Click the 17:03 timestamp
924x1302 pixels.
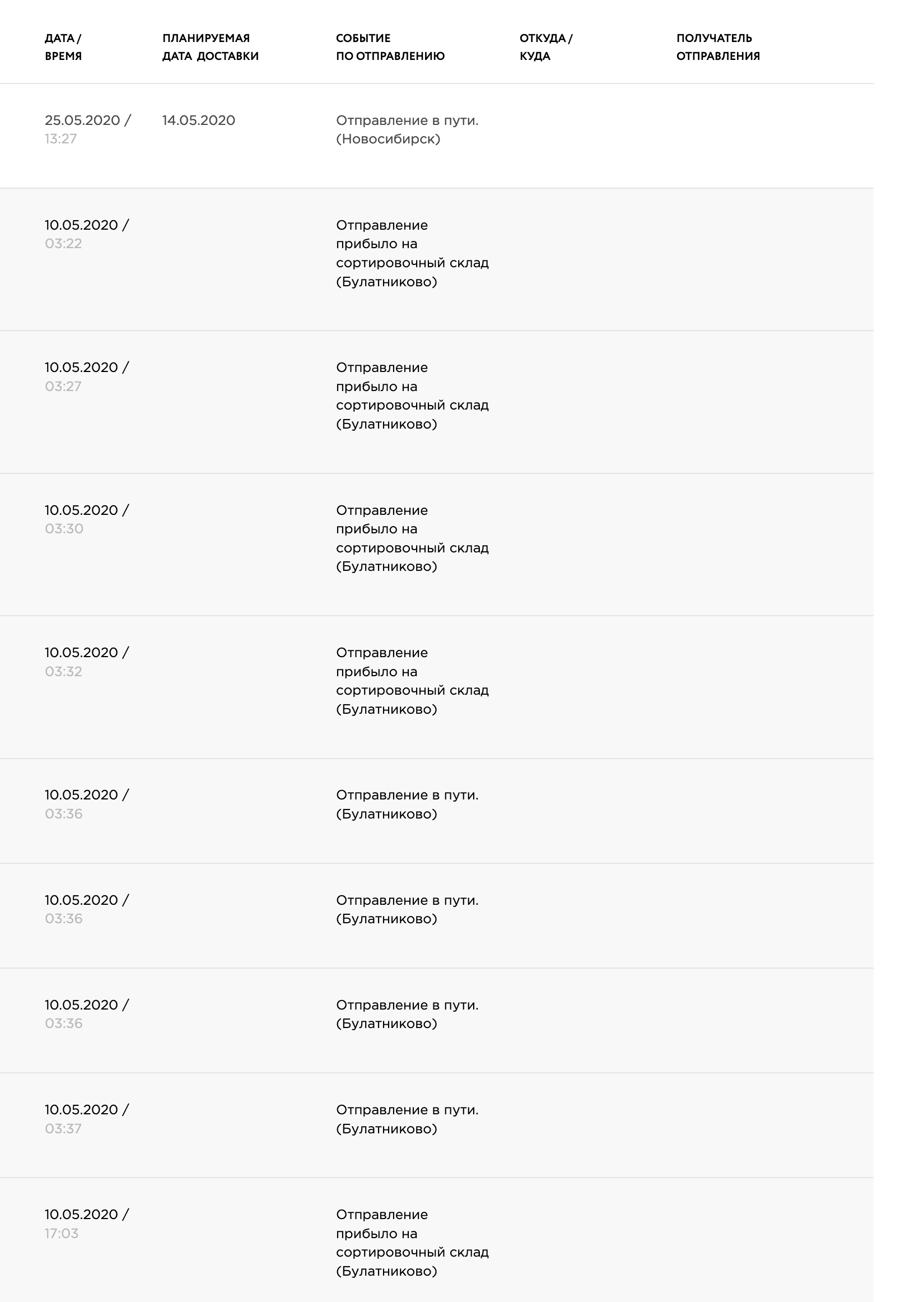point(62,1233)
